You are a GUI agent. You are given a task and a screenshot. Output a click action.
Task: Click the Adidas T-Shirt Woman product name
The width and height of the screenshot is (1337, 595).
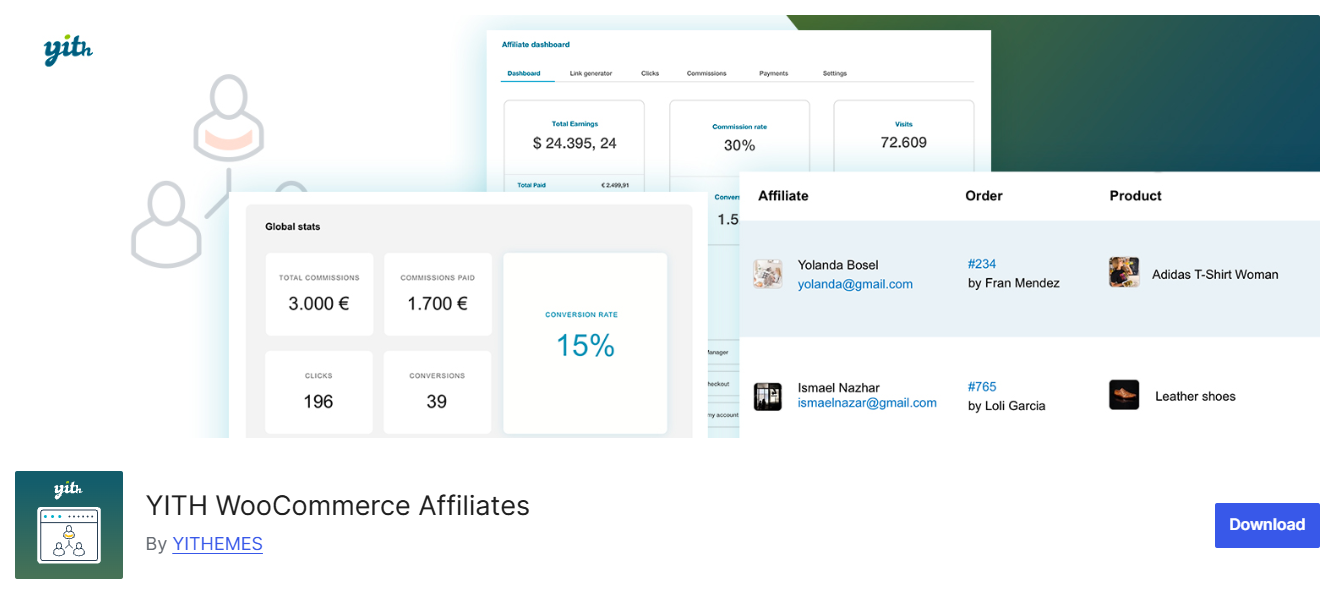(x=1215, y=274)
